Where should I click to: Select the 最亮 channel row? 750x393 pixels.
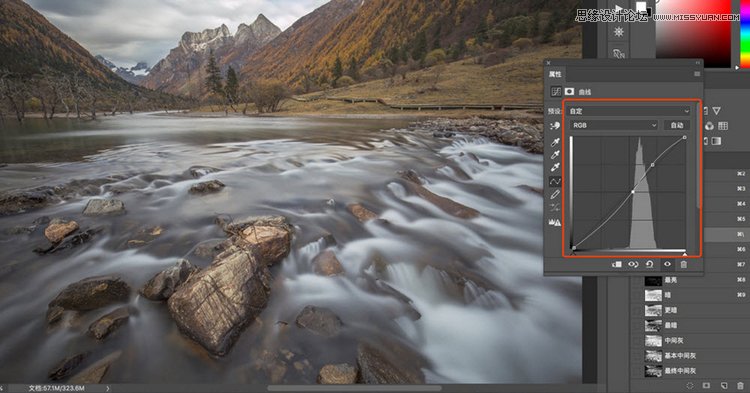pos(690,280)
